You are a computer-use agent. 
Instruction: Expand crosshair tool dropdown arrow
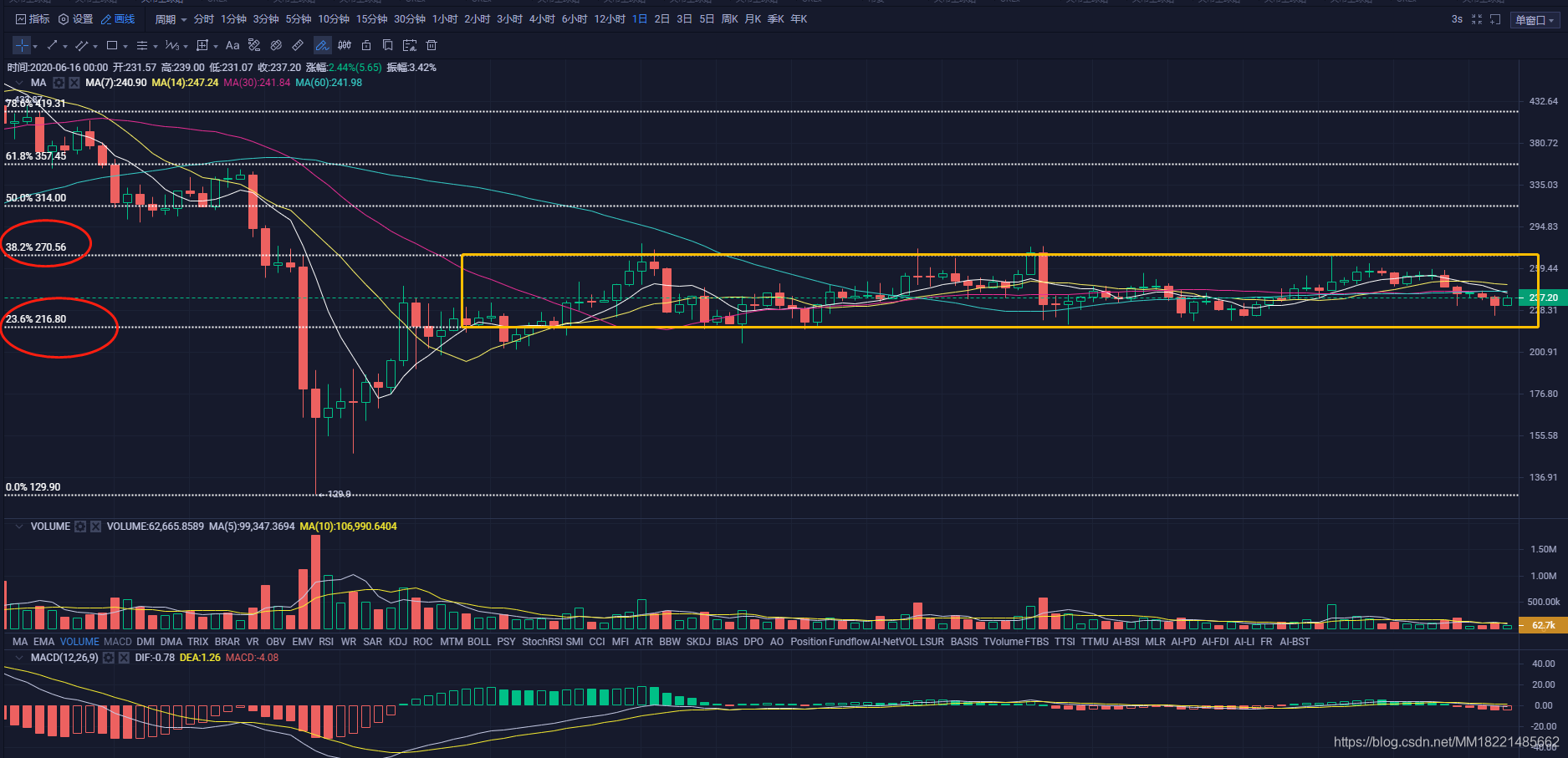coord(35,47)
